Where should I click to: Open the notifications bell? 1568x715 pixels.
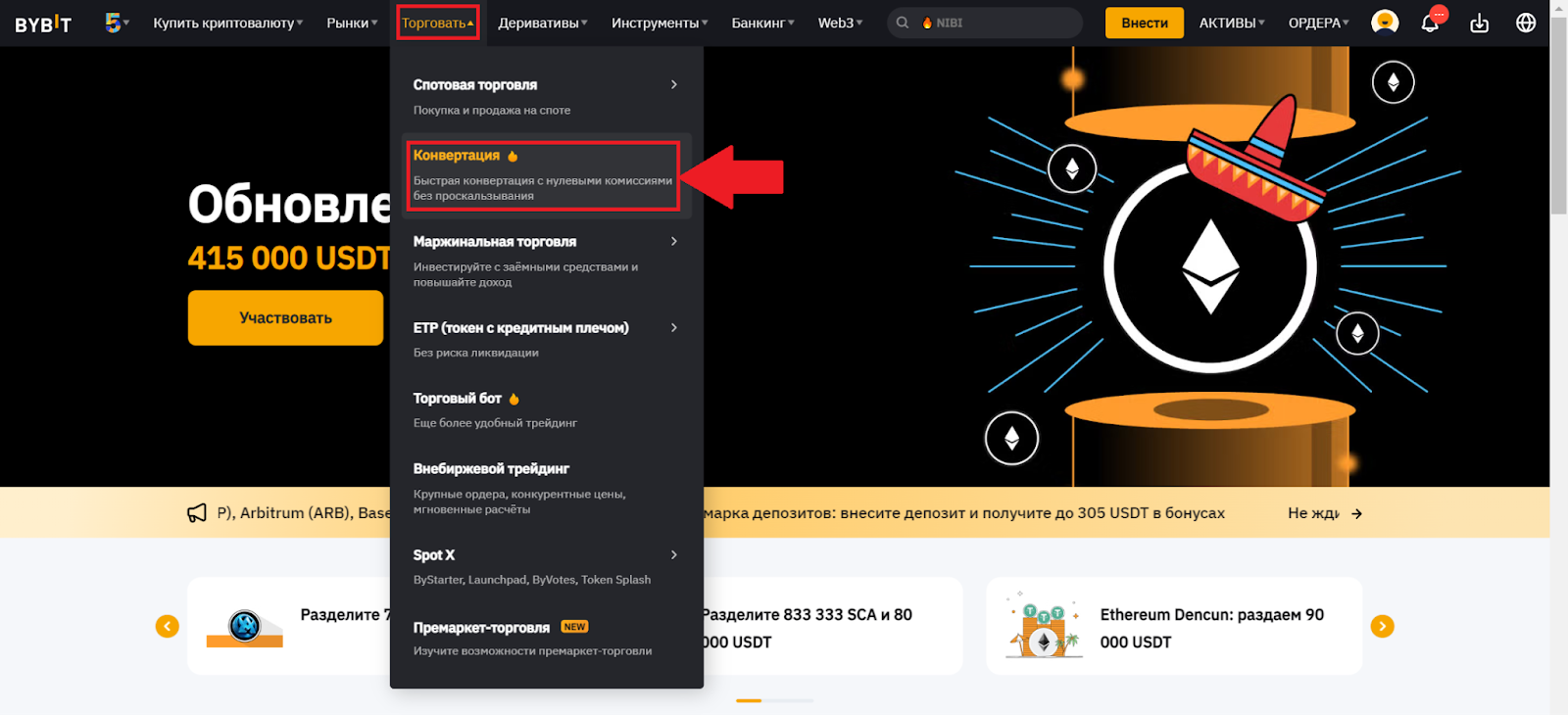tap(1431, 23)
